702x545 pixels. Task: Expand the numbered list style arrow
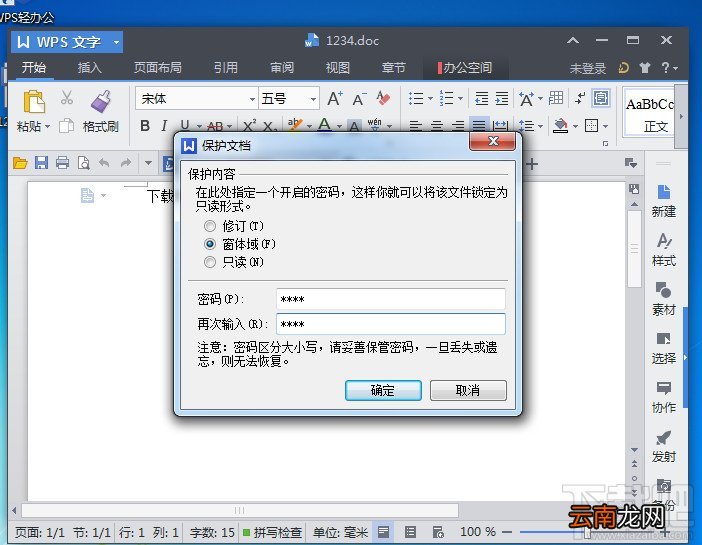click(460, 99)
